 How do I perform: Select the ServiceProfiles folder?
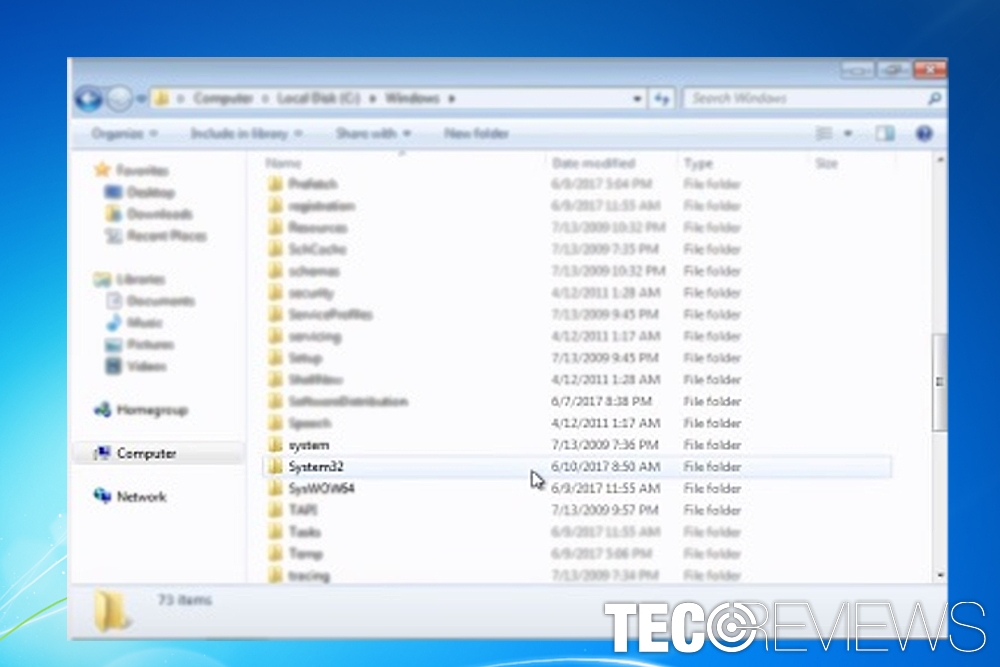coord(330,314)
